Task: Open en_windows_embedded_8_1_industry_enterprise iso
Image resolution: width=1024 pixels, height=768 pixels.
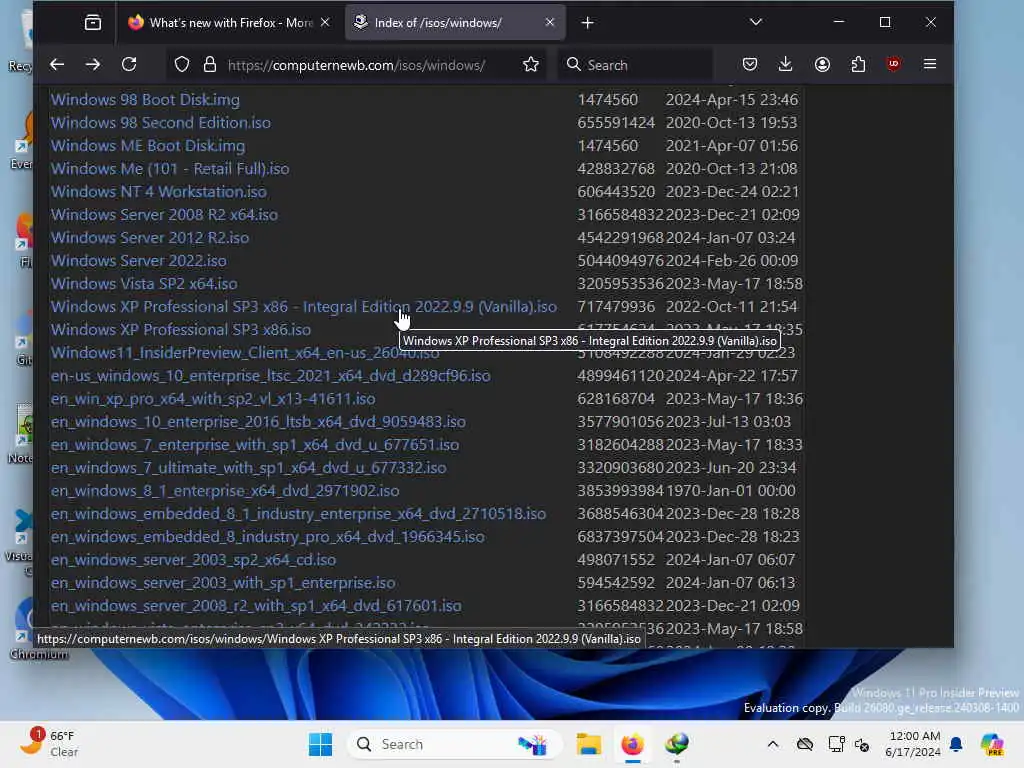Action: point(298,514)
